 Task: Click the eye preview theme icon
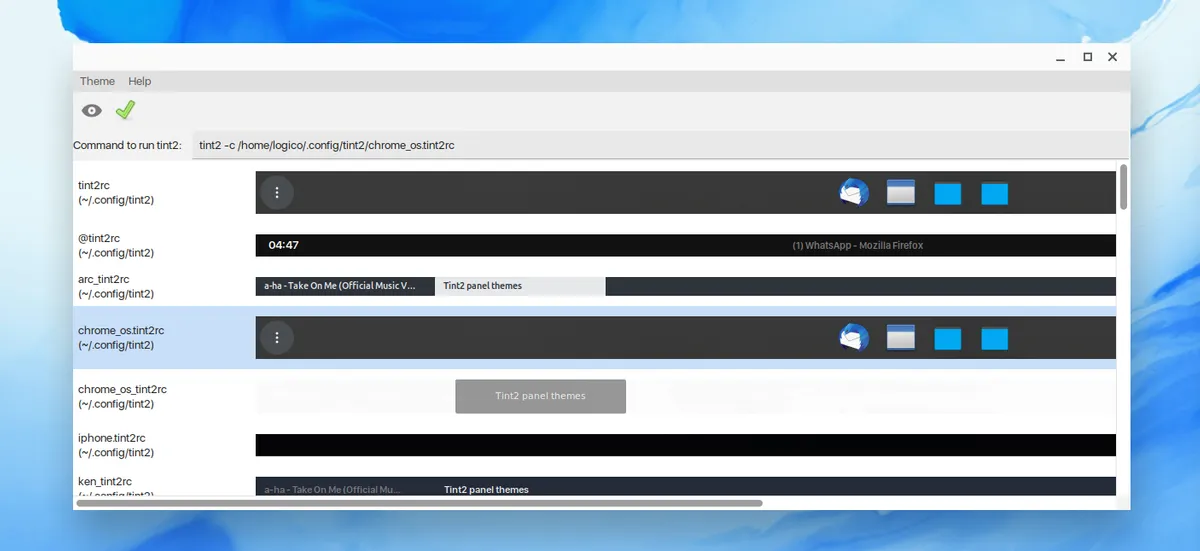tap(91, 110)
